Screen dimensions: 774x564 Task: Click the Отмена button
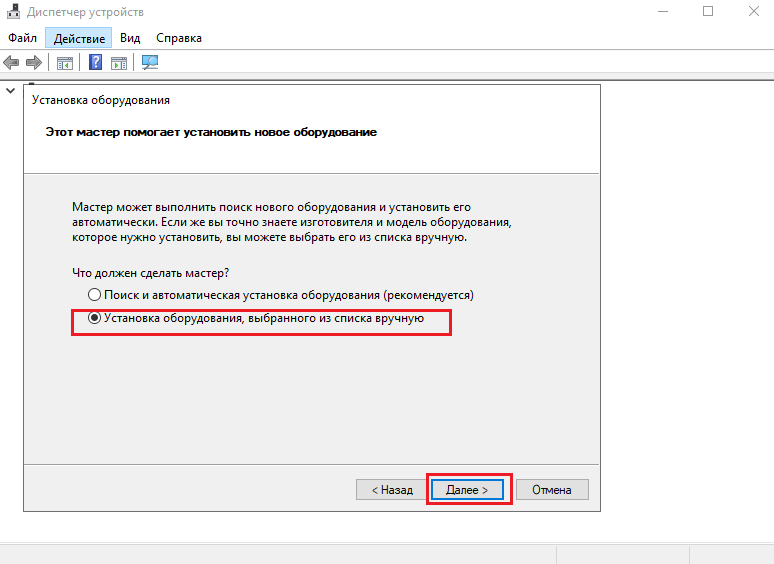(x=552, y=489)
